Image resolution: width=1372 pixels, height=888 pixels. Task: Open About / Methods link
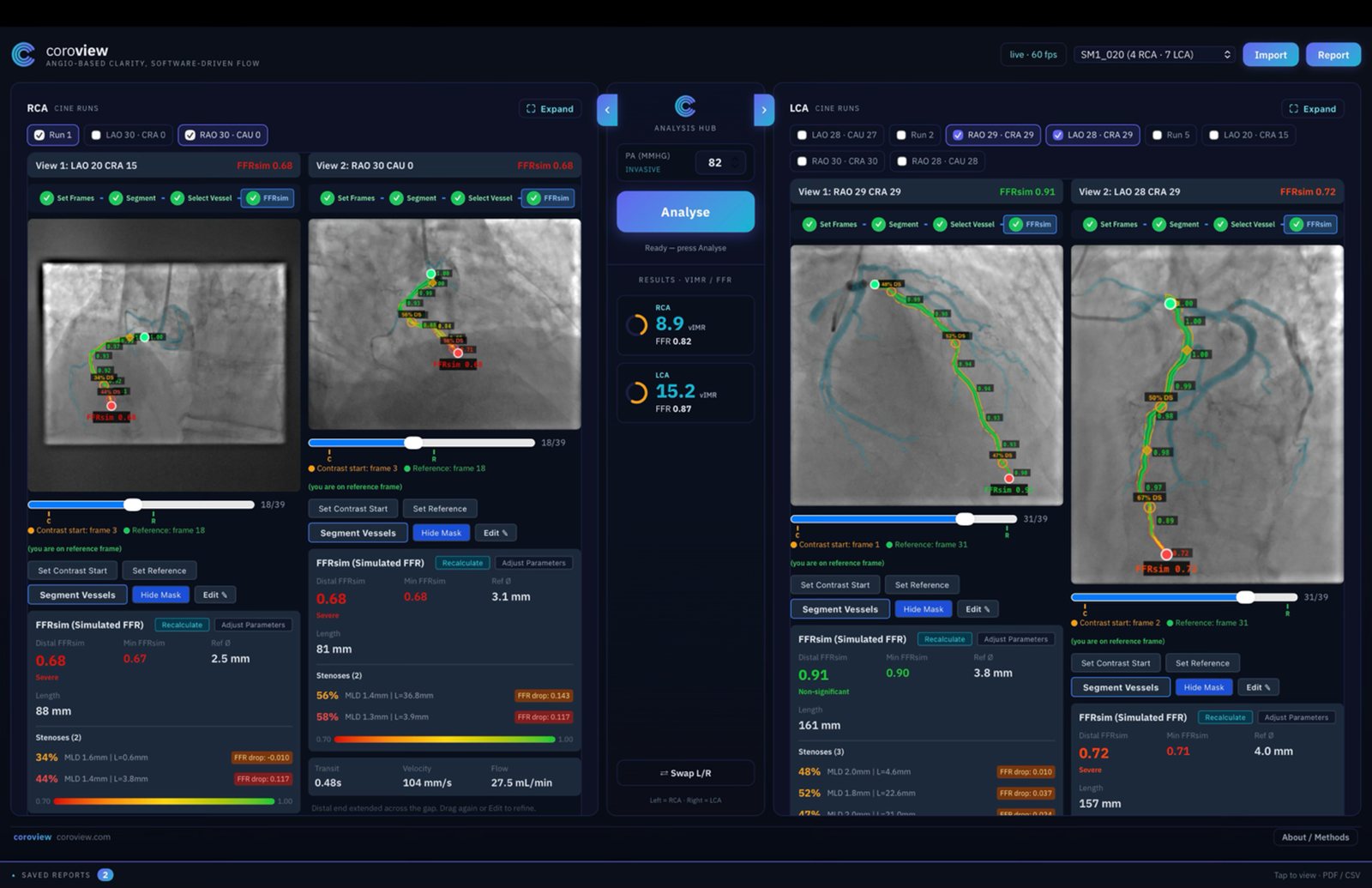[1315, 837]
